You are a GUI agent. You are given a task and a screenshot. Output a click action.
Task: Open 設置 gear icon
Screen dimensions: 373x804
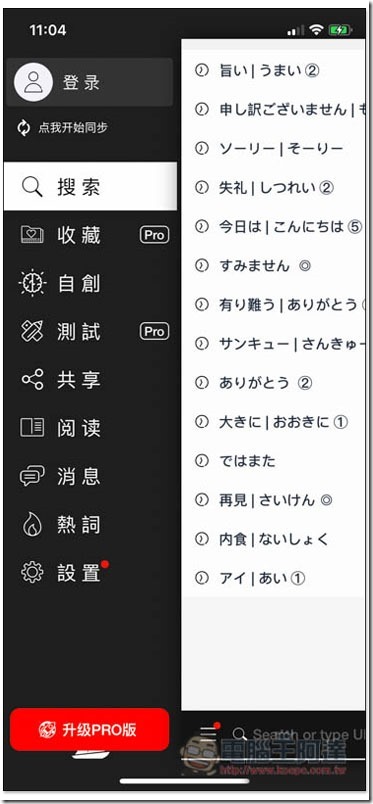[x=32, y=572]
